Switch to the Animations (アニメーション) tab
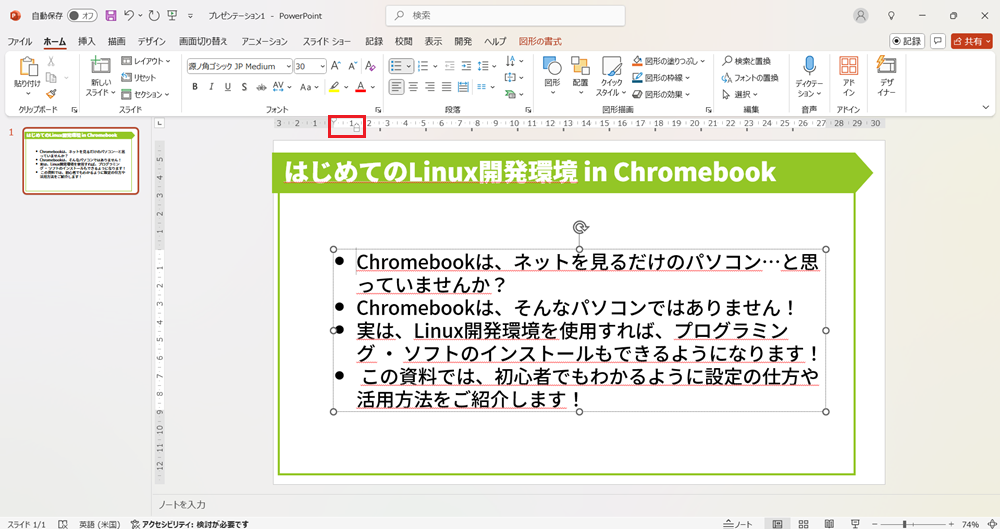The height and width of the screenshot is (529, 1000). 264,41
